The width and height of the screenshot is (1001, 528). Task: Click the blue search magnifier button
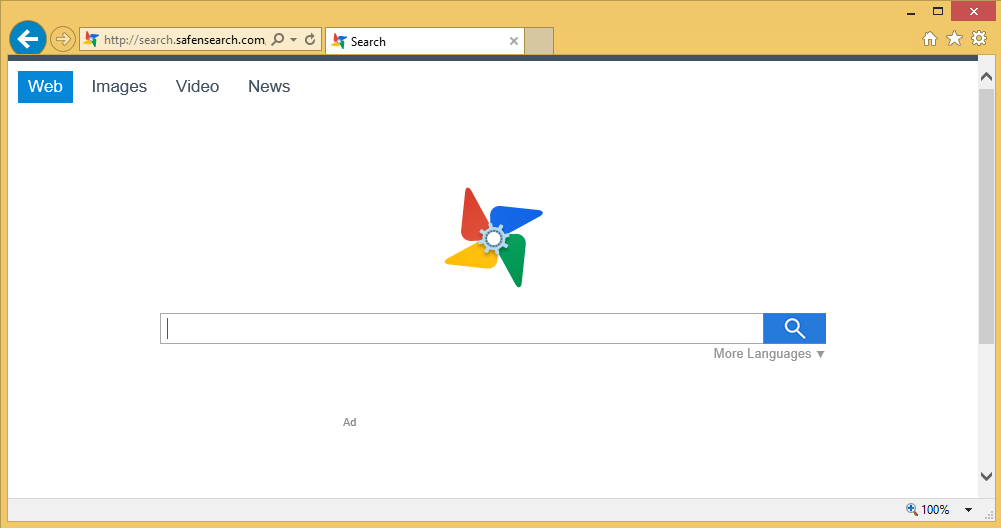(x=794, y=328)
